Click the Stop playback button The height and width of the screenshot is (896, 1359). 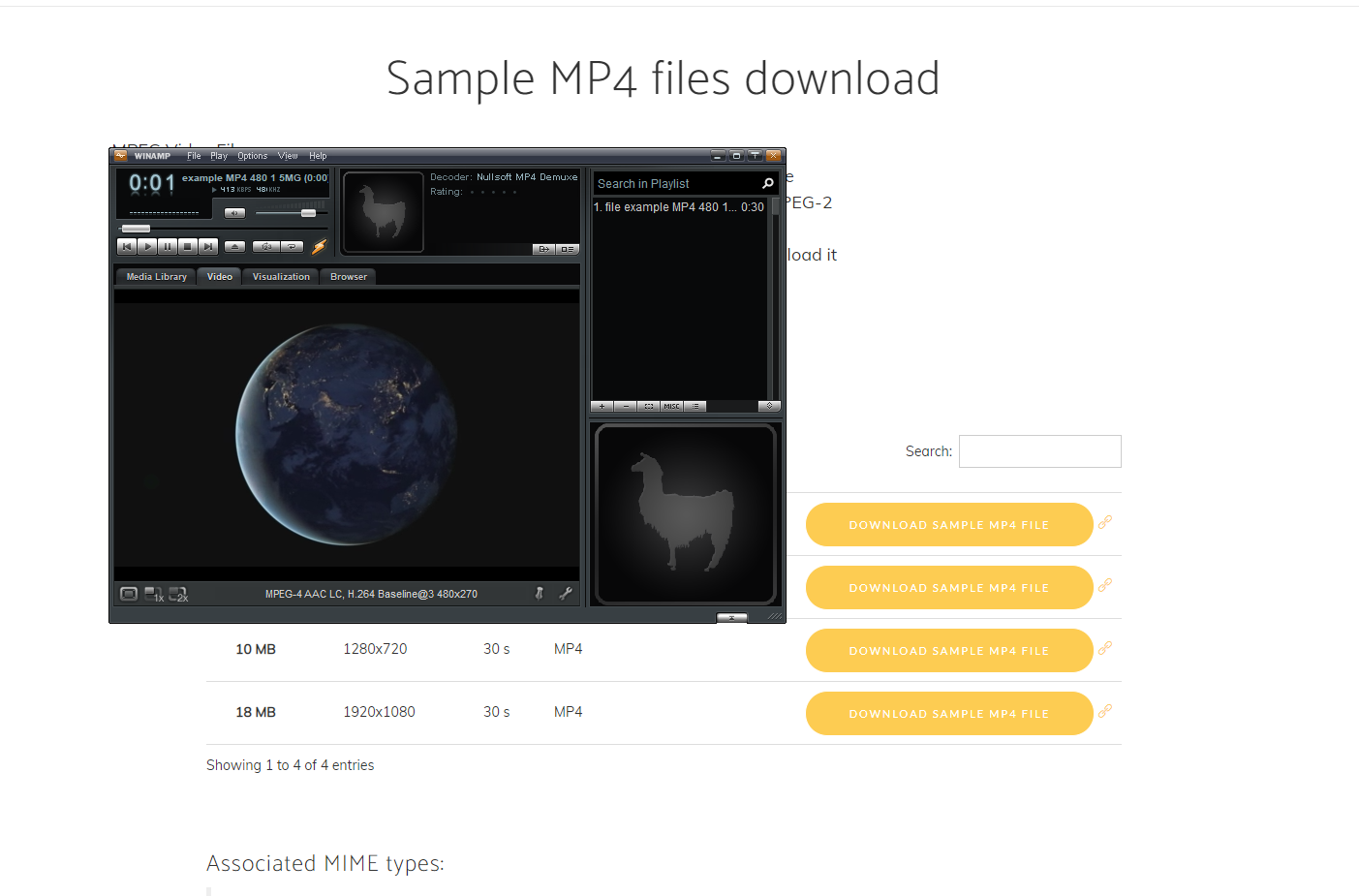(x=188, y=247)
